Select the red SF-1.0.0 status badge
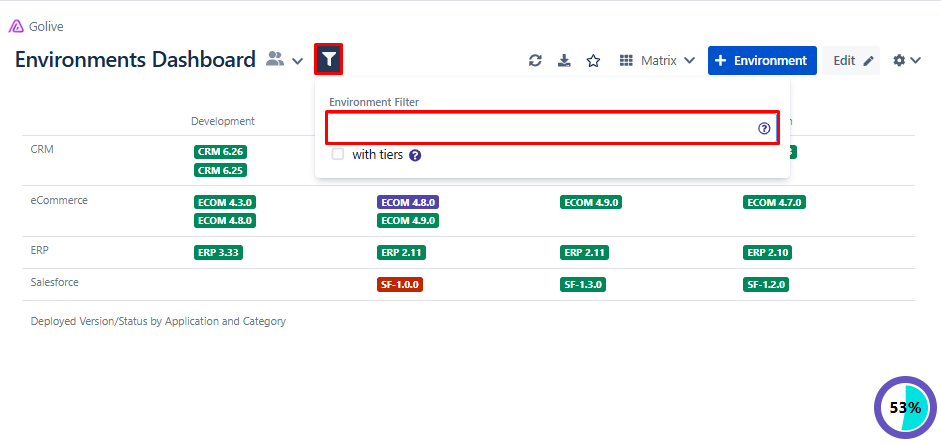The image size is (941, 445). pos(400,284)
